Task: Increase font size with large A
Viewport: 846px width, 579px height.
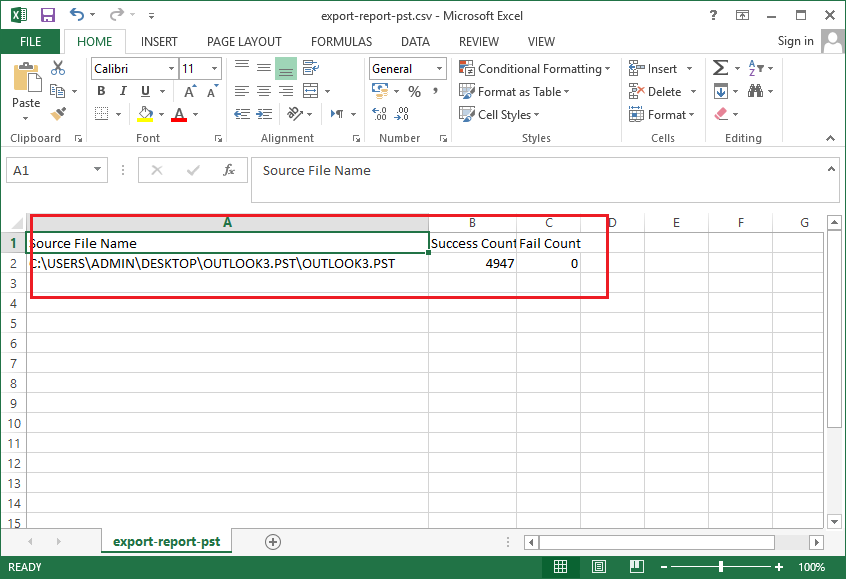Action: [190, 91]
